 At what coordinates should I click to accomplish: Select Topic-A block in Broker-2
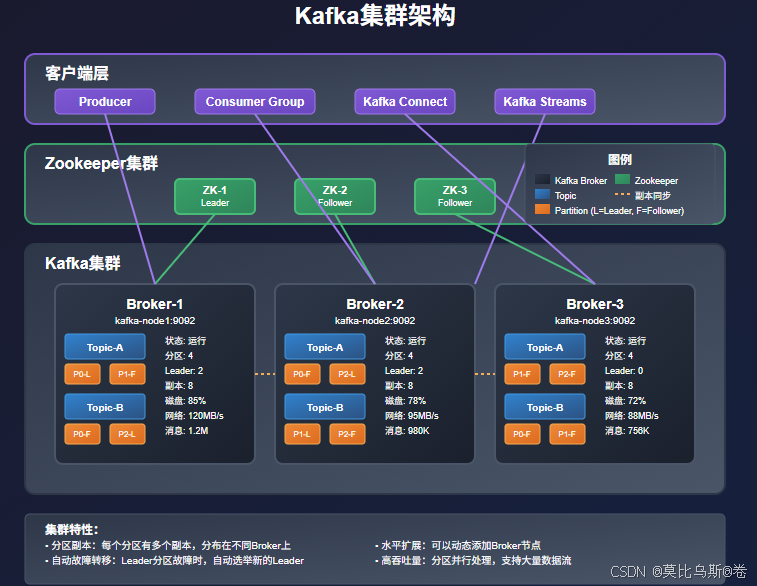pyautogui.click(x=325, y=347)
